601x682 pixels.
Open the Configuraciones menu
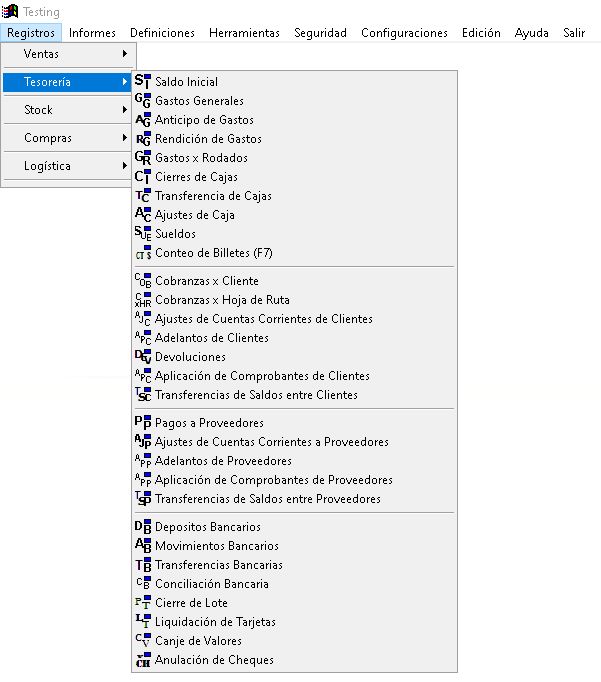(404, 33)
